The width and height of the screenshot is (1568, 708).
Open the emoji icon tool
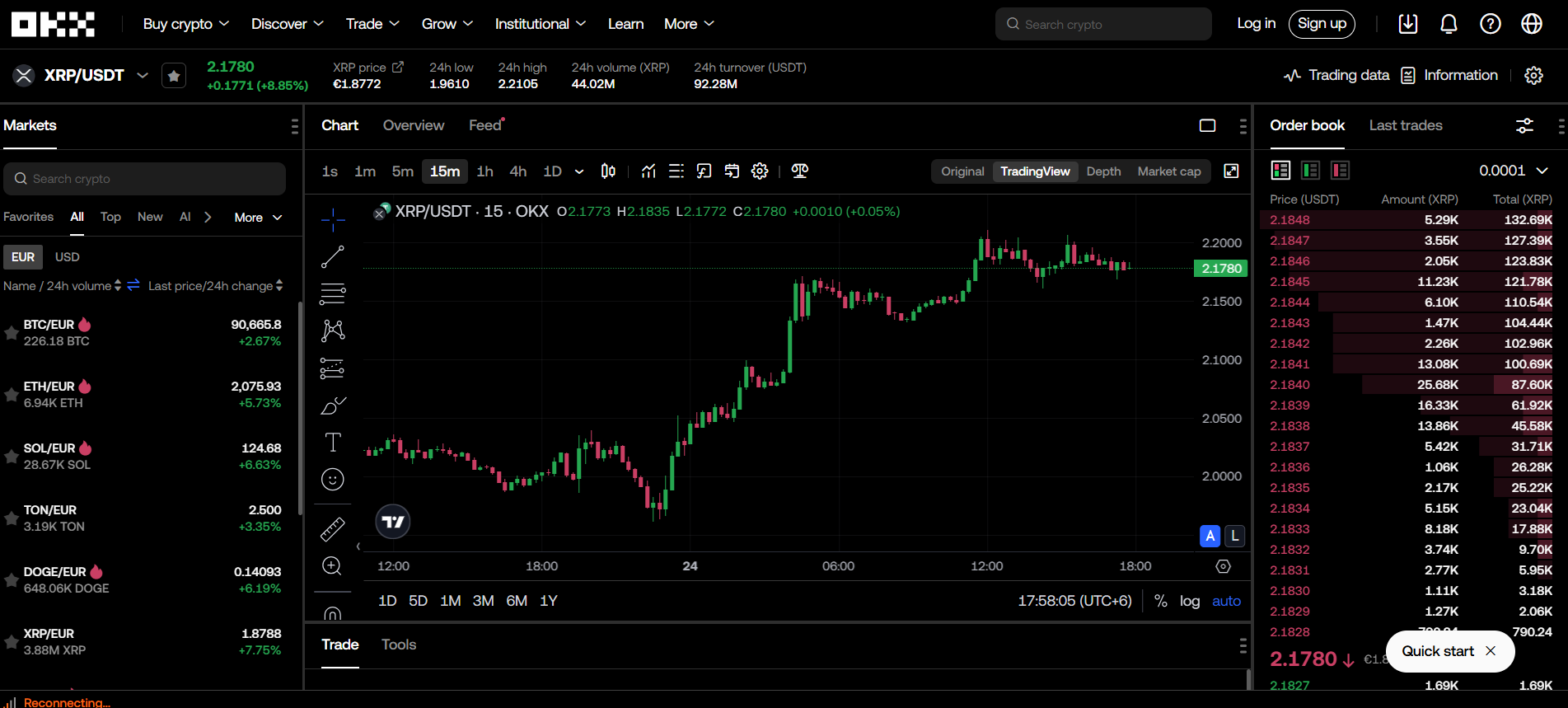pyautogui.click(x=333, y=480)
